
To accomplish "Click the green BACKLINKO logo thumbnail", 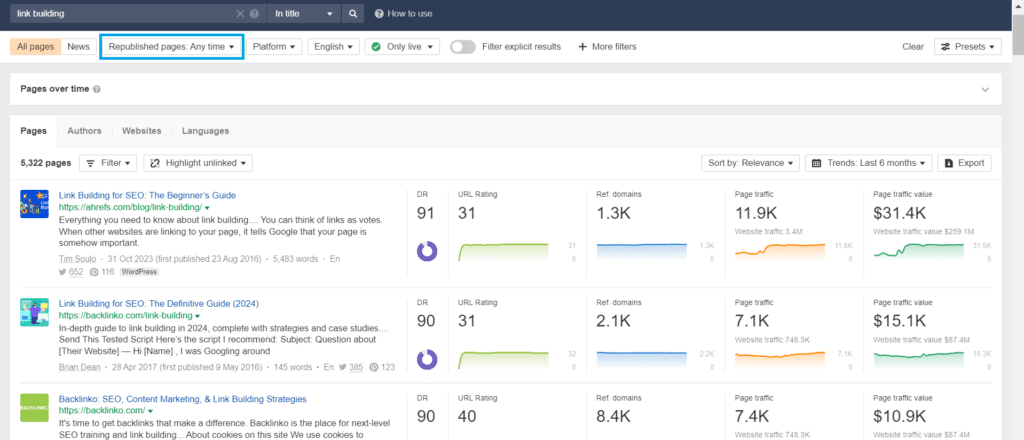I will coord(35,408).
